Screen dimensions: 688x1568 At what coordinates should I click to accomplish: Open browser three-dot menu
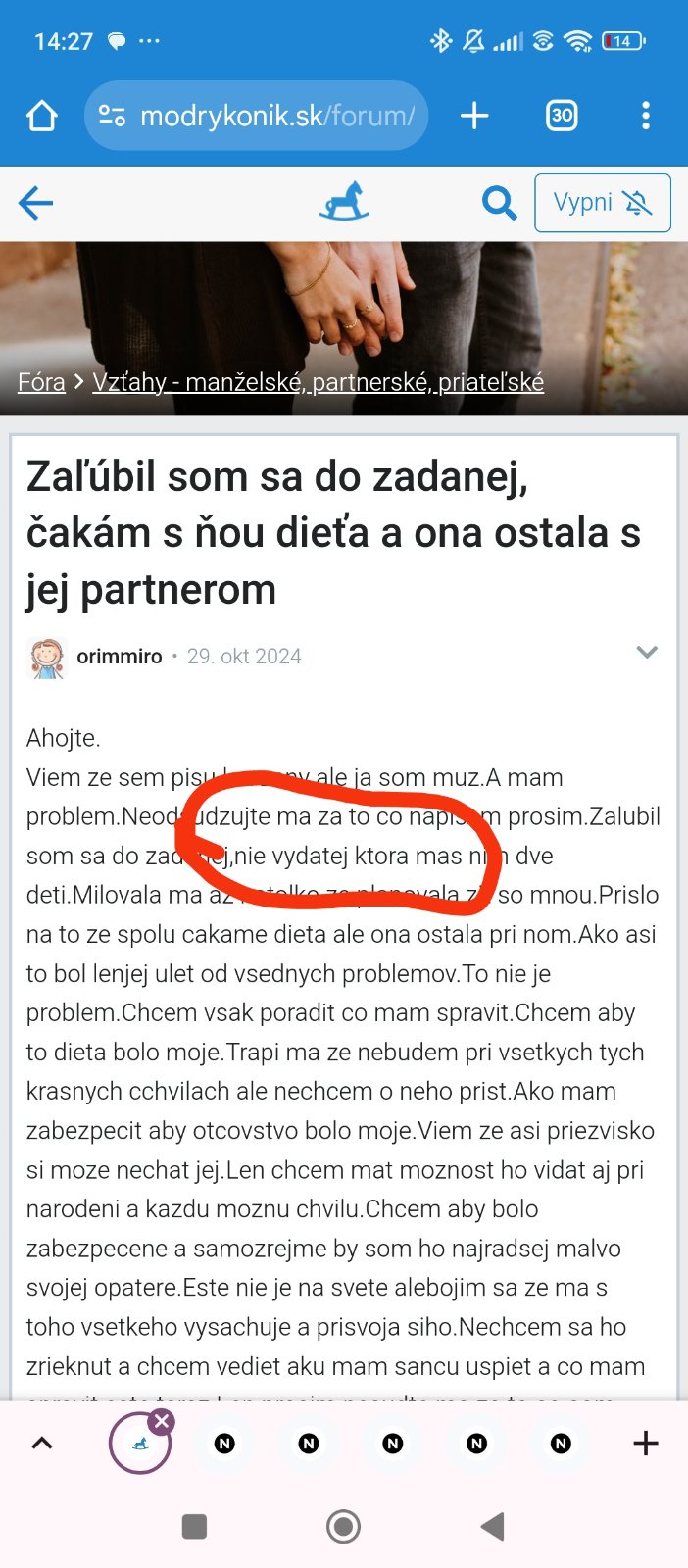click(x=645, y=116)
